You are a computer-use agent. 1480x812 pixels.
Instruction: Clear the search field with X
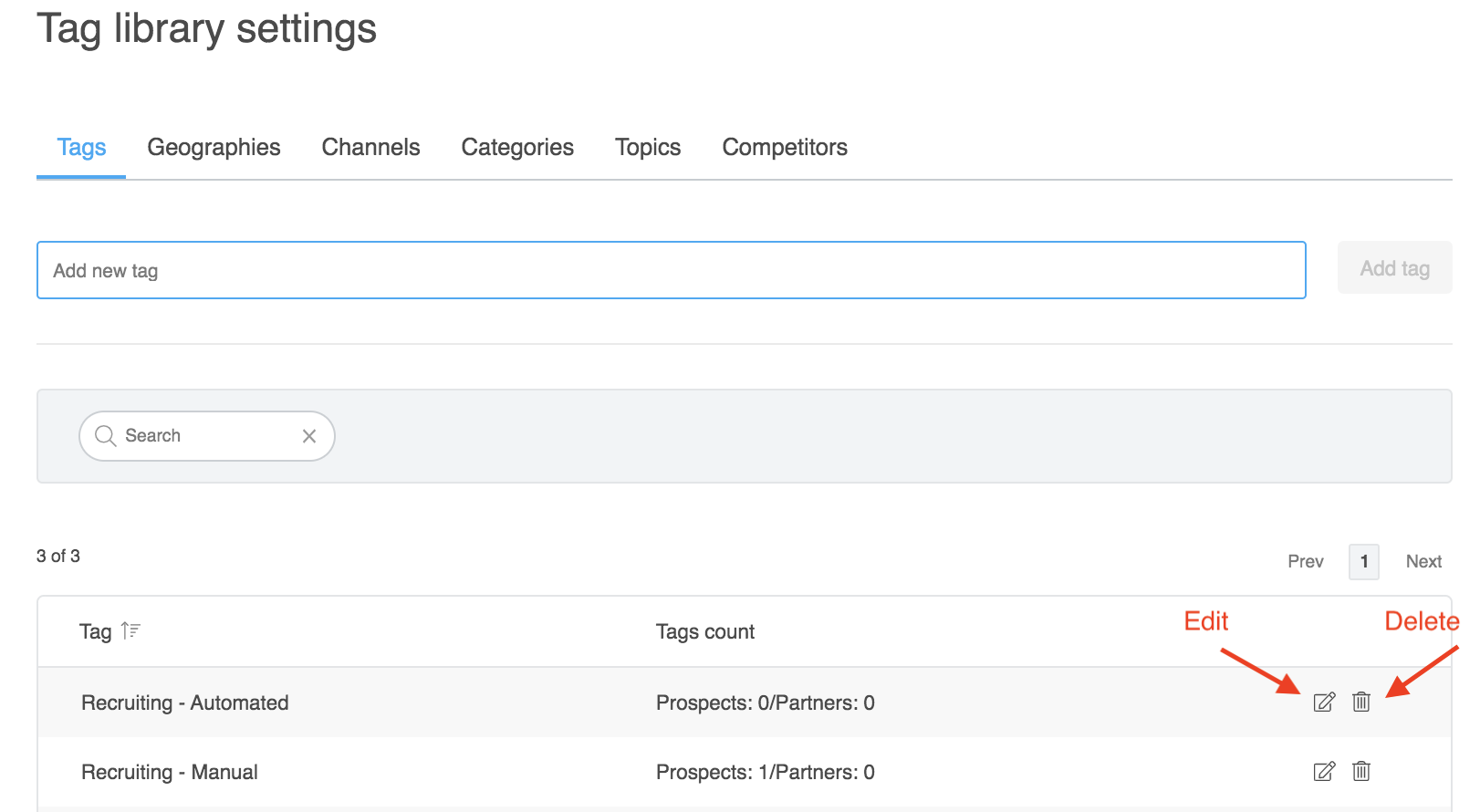pos(309,436)
